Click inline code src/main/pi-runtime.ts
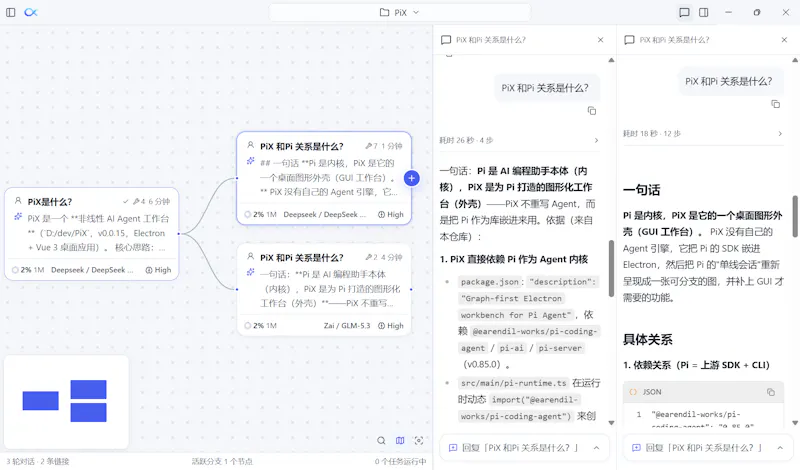This screenshot has width=800, height=470. pos(513,383)
